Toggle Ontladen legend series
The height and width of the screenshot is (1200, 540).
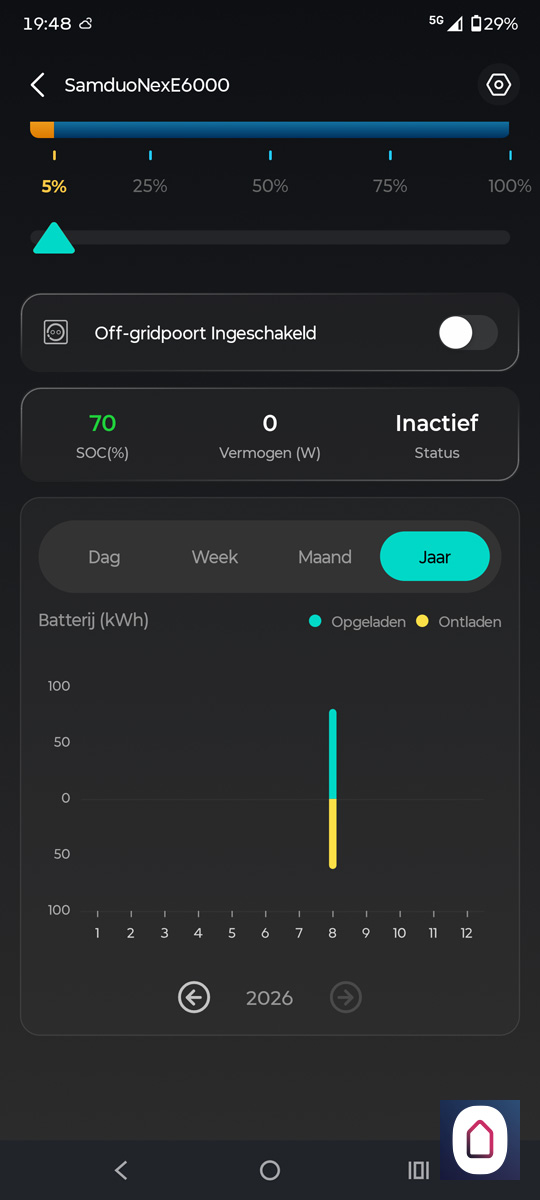click(459, 622)
